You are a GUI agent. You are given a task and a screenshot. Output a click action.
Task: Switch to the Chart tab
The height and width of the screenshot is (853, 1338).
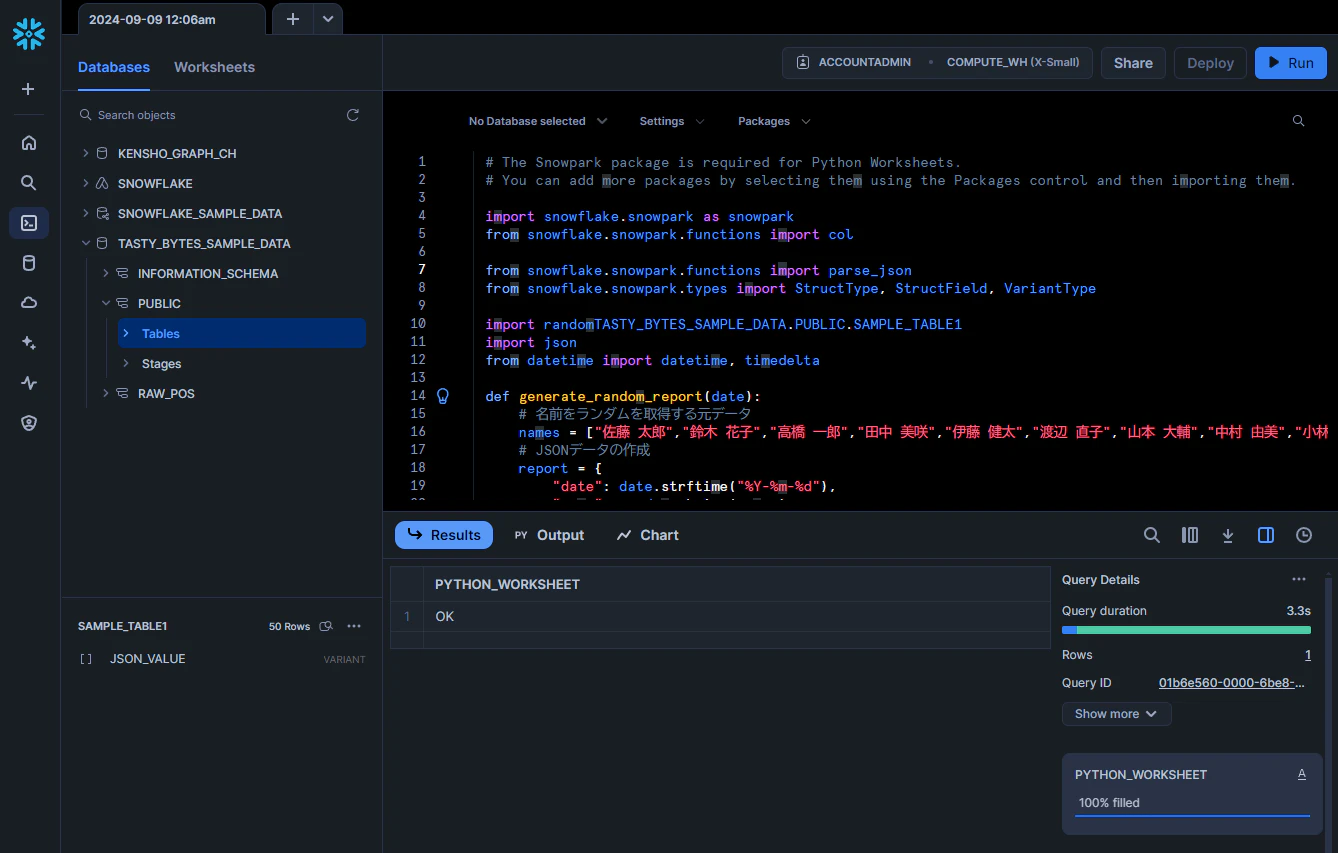pos(647,535)
